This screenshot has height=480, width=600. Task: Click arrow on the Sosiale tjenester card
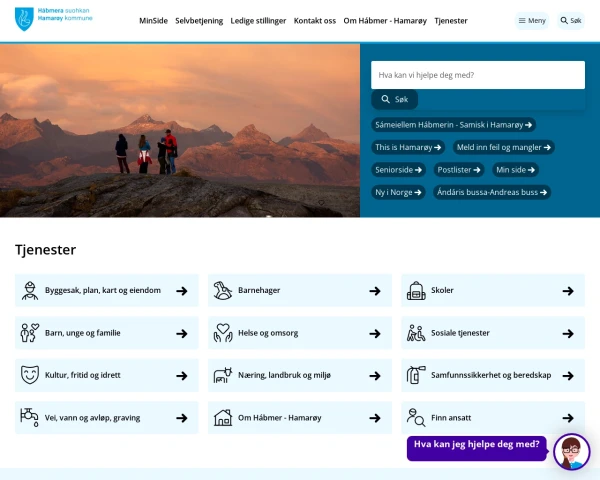(x=568, y=333)
